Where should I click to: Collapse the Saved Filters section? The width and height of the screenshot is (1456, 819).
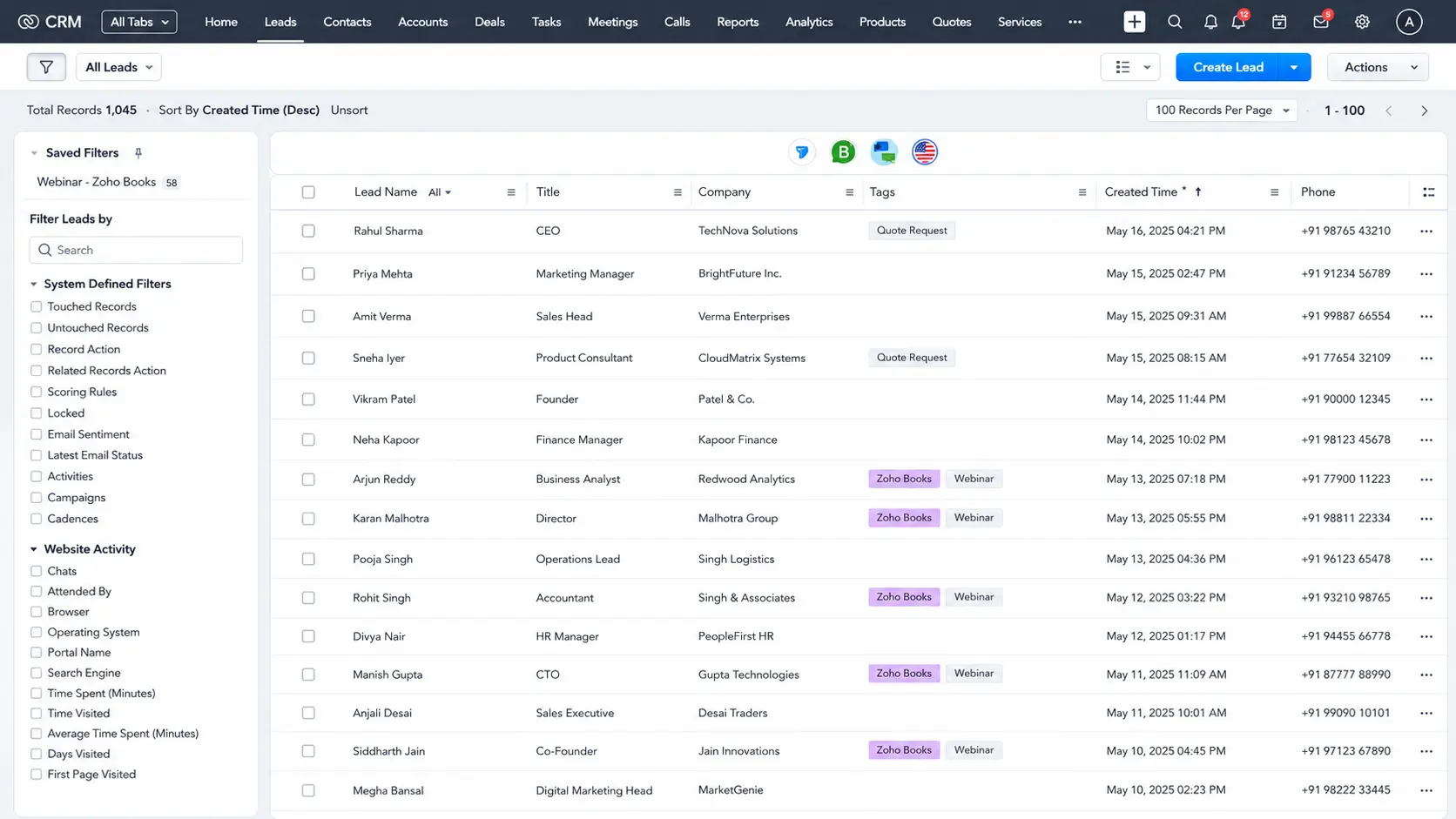34,153
